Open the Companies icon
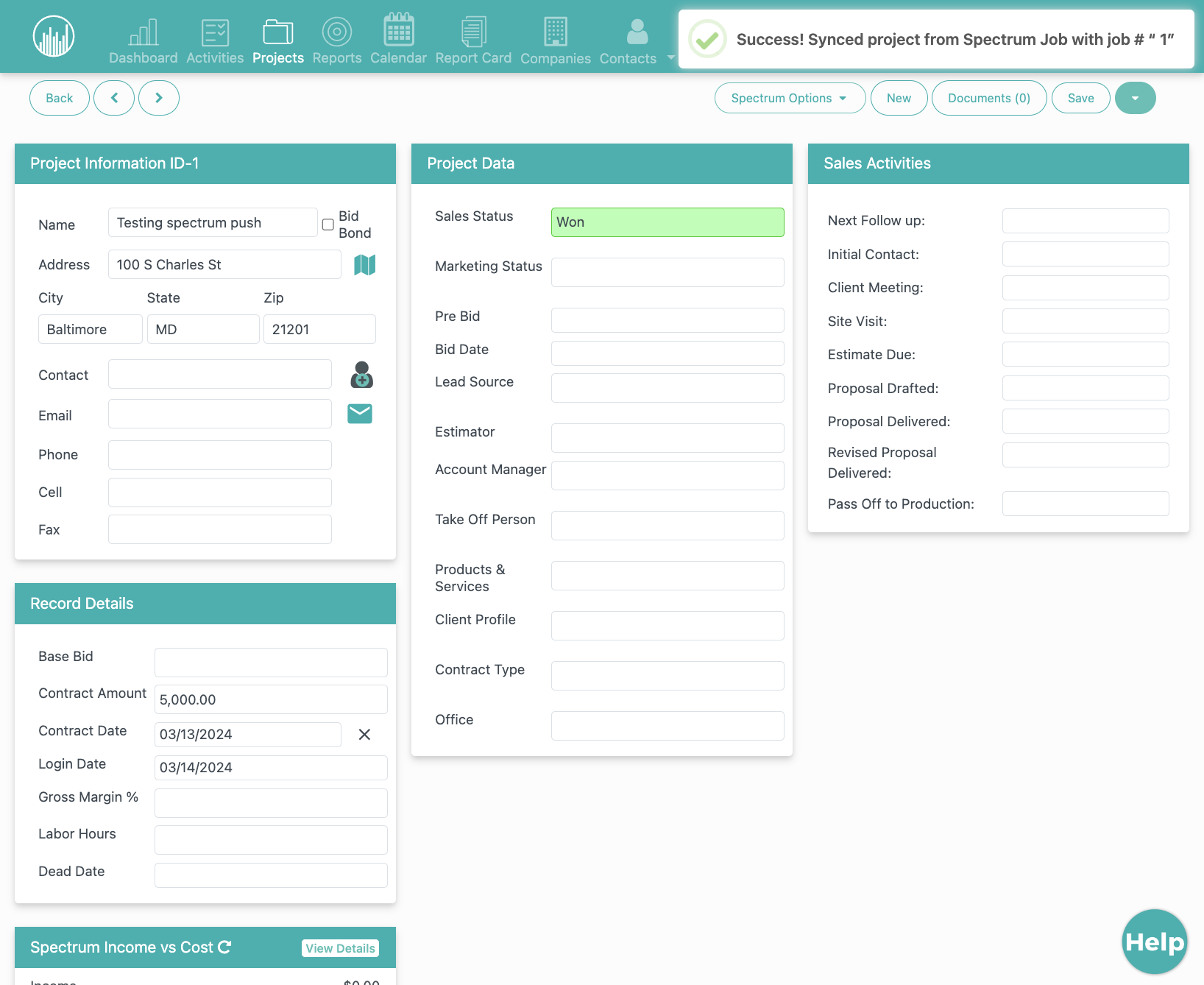The width and height of the screenshot is (1204, 985). [x=556, y=32]
